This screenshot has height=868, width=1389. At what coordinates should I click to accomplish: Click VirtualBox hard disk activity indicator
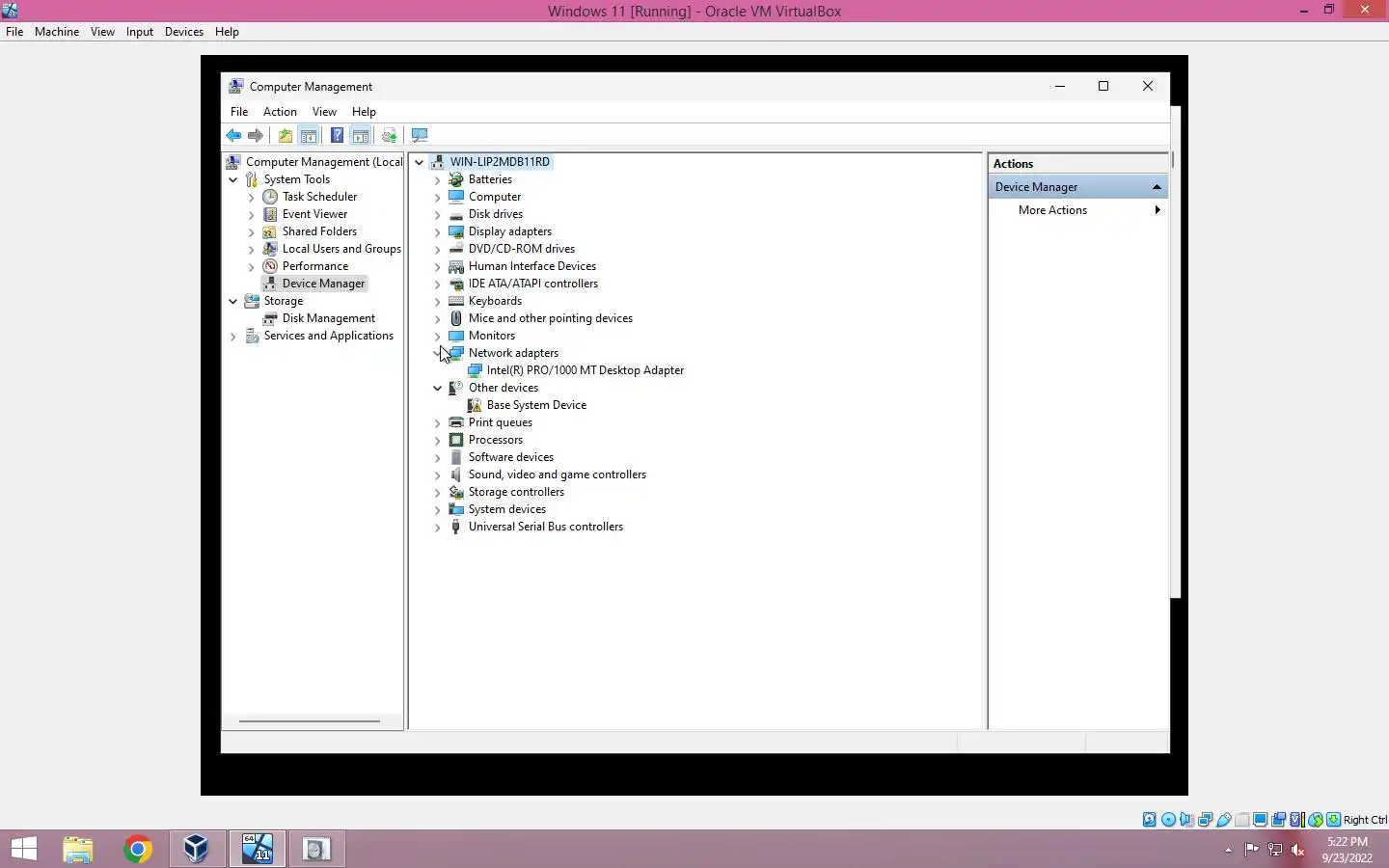pos(1150,820)
